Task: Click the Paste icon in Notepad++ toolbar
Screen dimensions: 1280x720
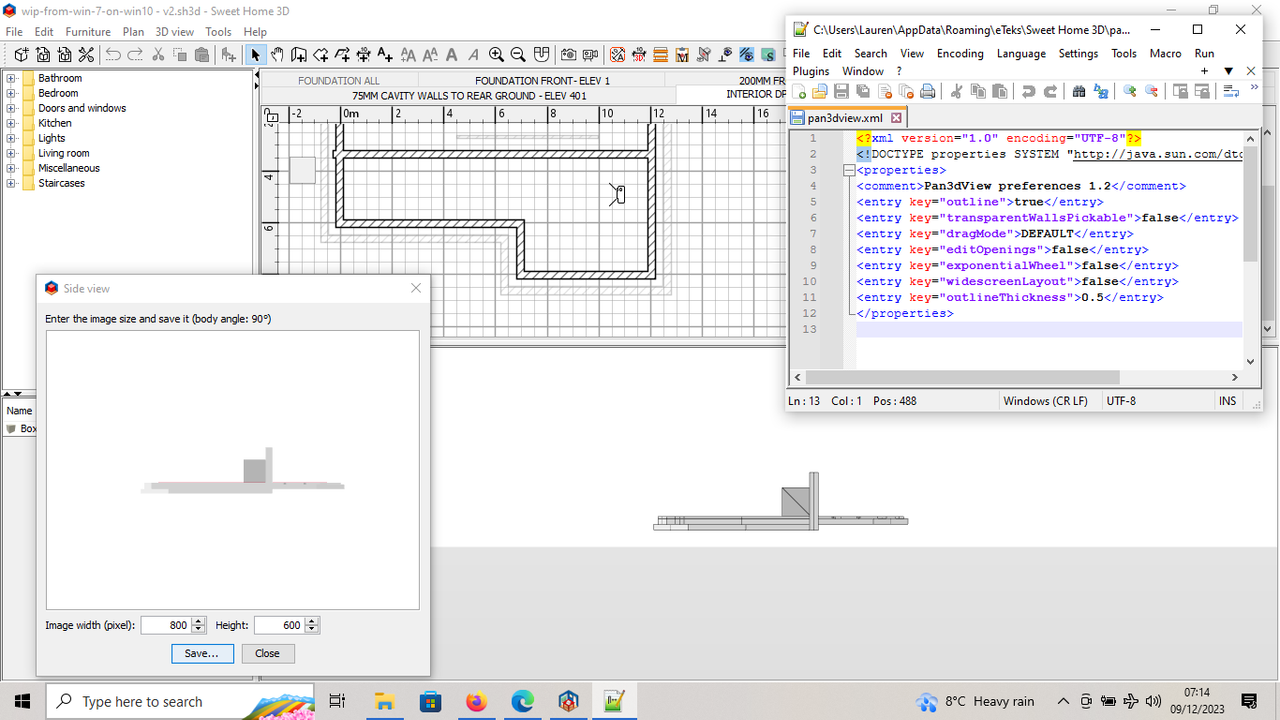Action: pyautogui.click(x=999, y=91)
